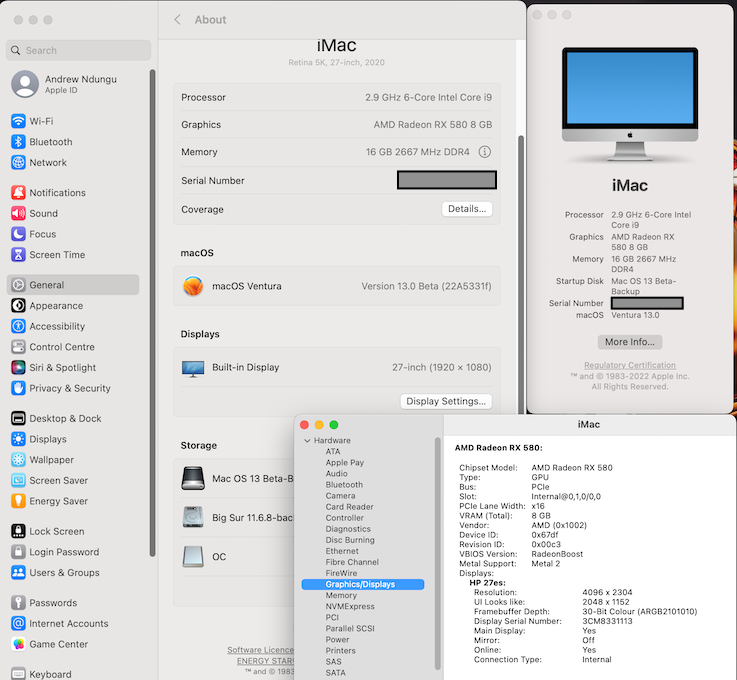Open Screen Saver icon
The height and width of the screenshot is (680, 737).
[x=18, y=480]
